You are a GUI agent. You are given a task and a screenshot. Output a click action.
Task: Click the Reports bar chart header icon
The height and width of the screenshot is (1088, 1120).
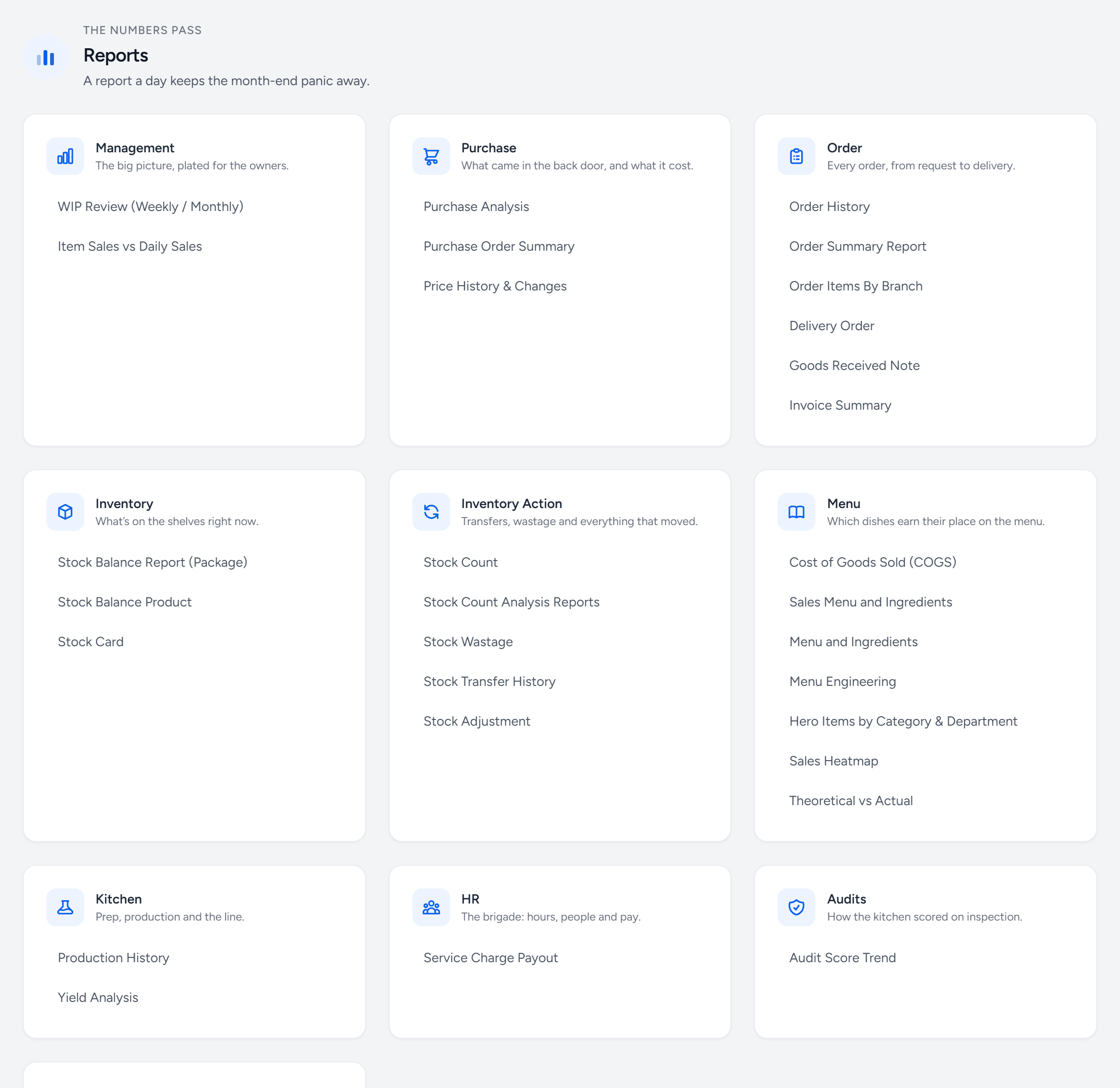click(46, 57)
